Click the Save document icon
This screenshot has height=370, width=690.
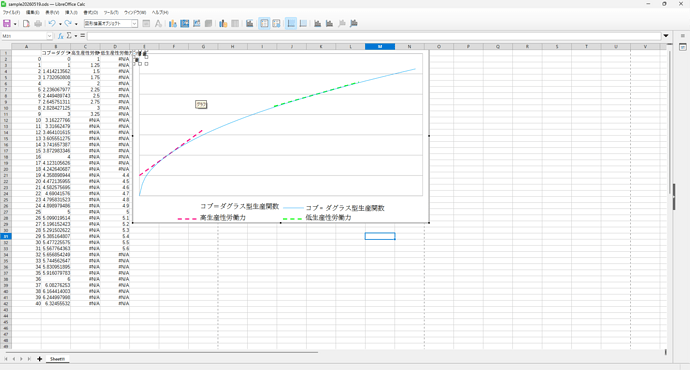coord(7,24)
